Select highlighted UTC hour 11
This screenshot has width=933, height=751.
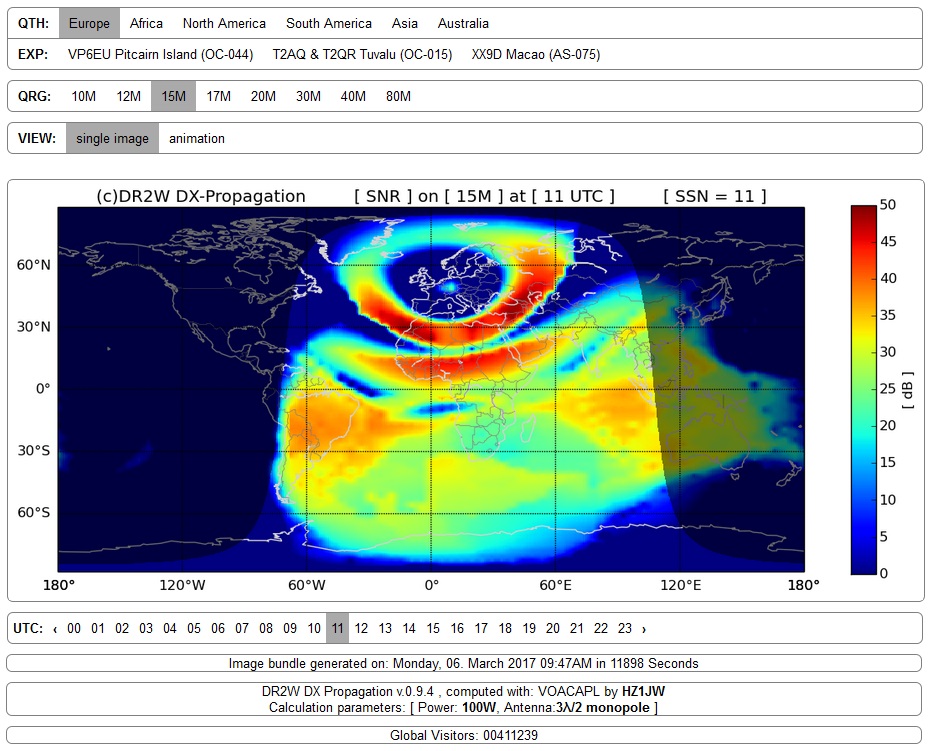(x=337, y=628)
